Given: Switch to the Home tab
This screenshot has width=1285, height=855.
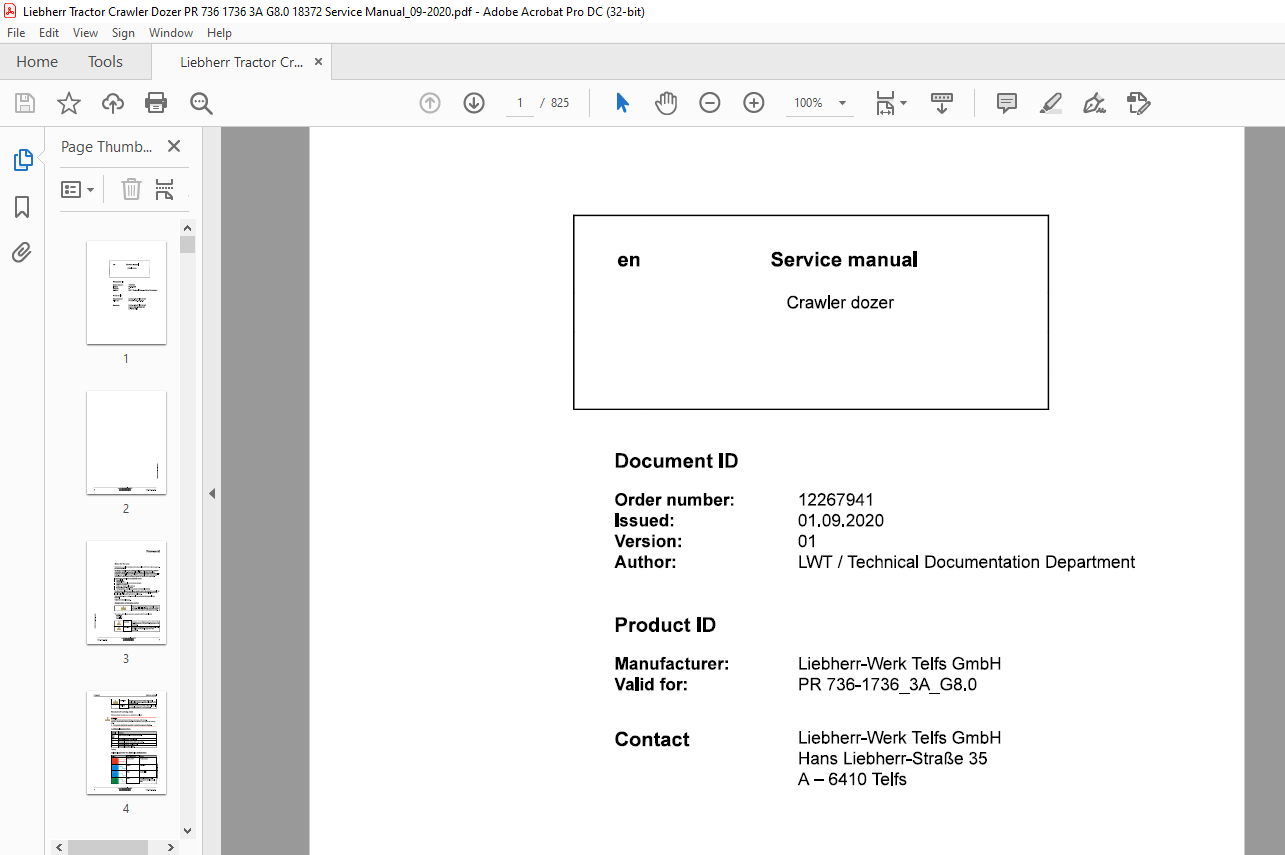Looking at the screenshot, I should click(x=37, y=62).
